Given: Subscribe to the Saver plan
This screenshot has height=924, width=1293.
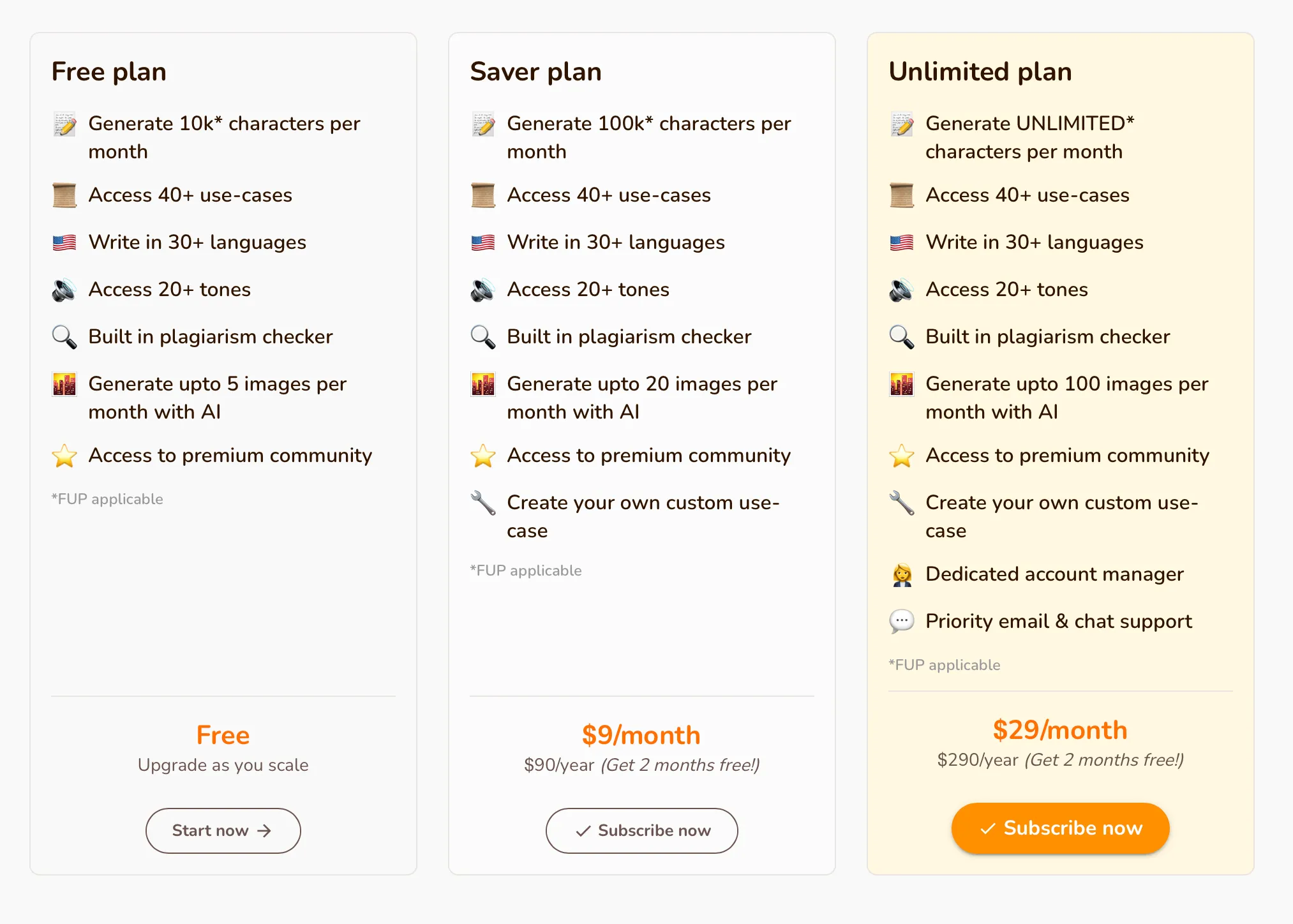Looking at the screenshot, I should point(641,830).
